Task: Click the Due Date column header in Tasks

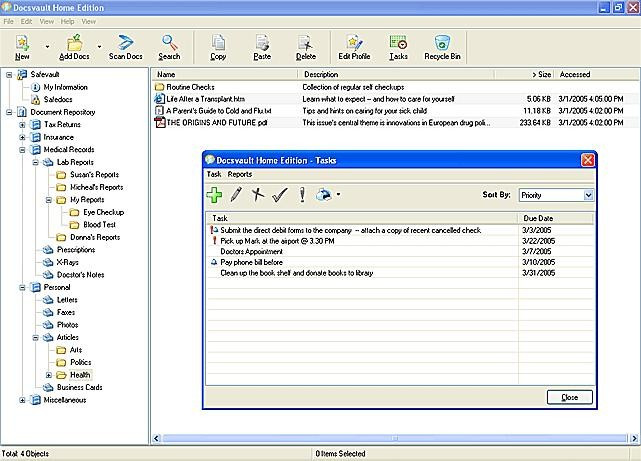Action: click(x=556, y=218)
